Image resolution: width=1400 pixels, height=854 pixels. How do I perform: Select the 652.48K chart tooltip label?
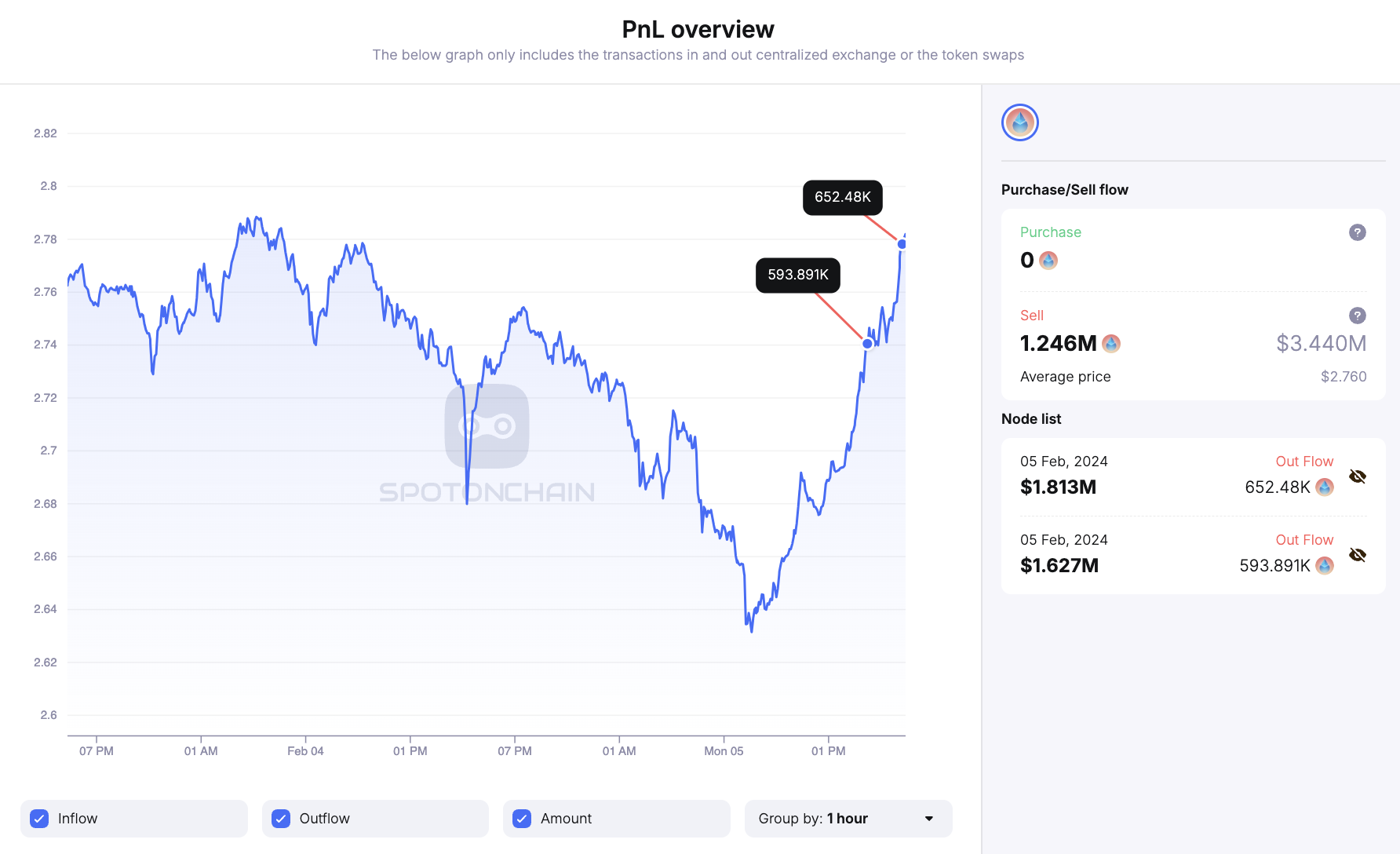(842, 197)
